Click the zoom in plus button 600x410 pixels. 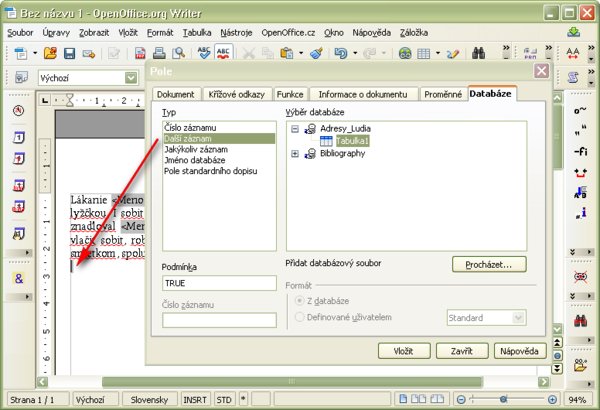click(552, 400)
